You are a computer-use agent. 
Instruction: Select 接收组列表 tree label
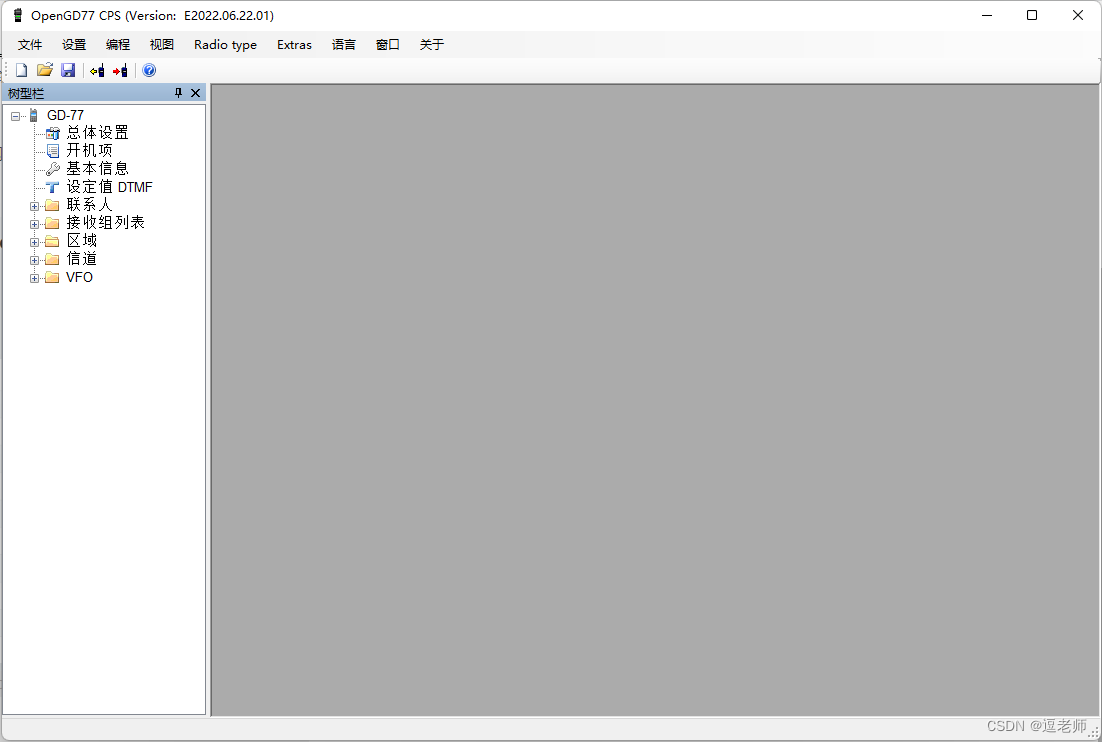[x=105, y=223]
